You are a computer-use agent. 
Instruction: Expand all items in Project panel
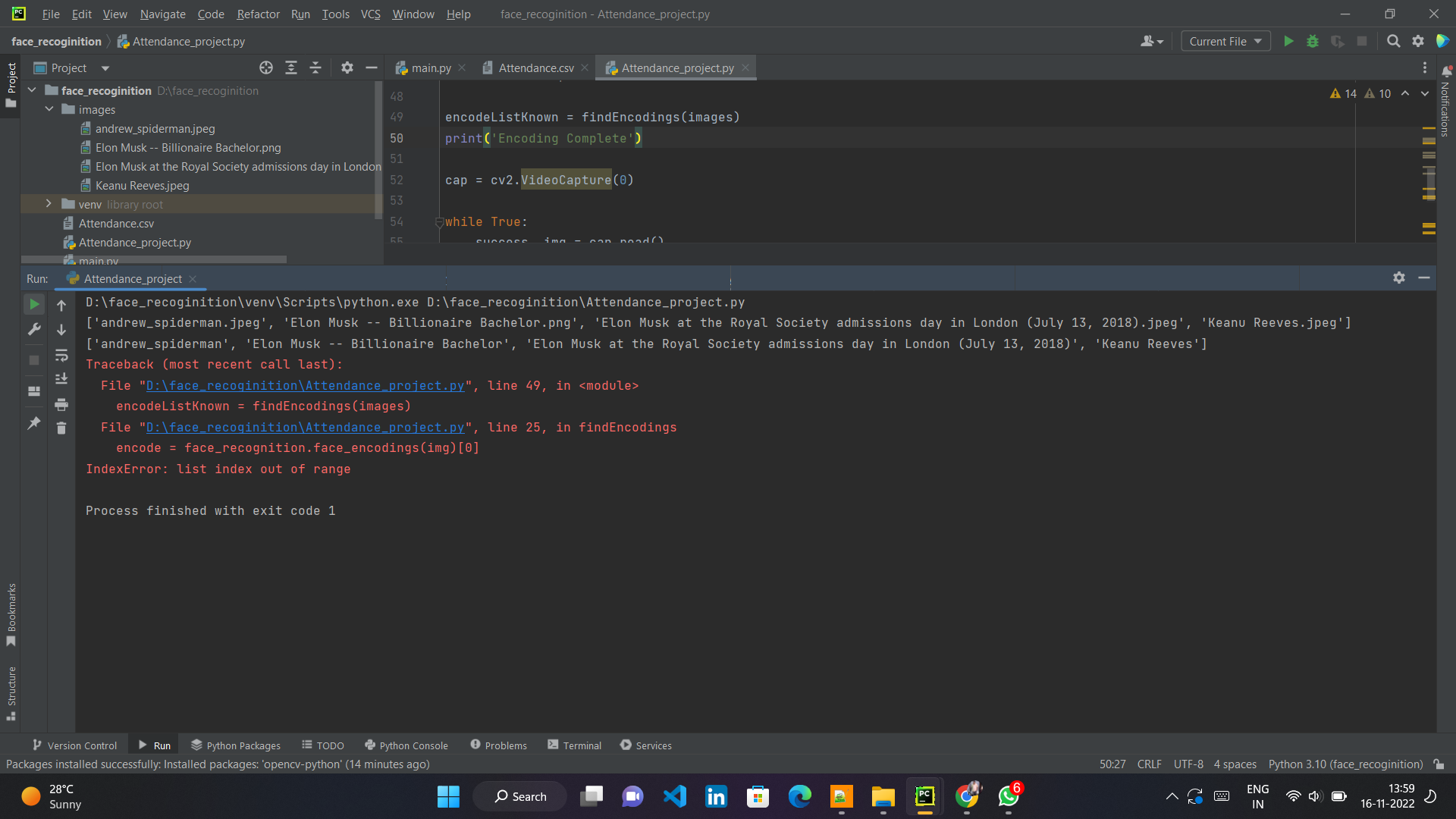click(x=291, y=67)
